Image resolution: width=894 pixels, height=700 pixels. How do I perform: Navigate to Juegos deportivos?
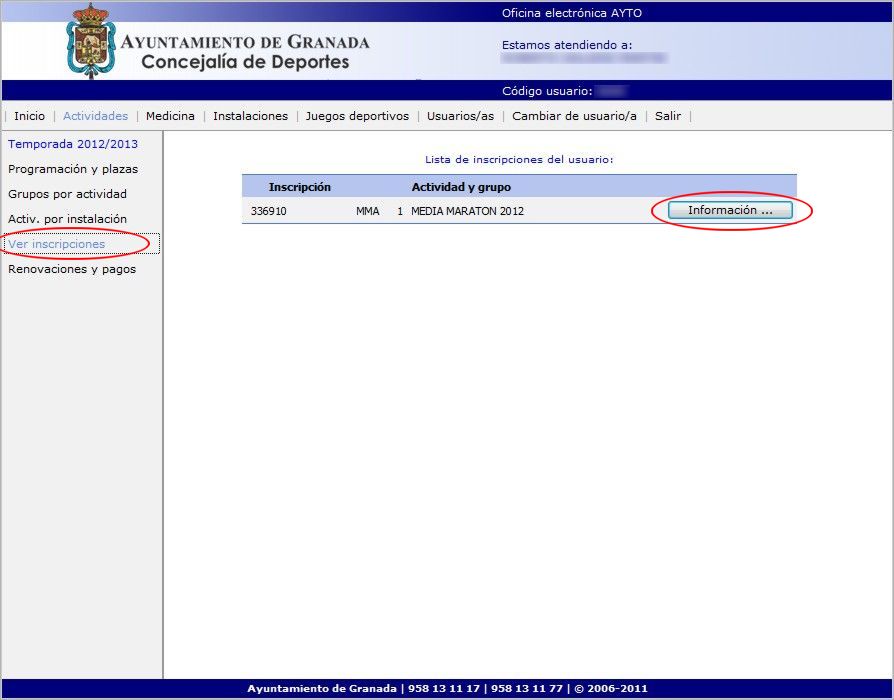[x=357, y=116]
